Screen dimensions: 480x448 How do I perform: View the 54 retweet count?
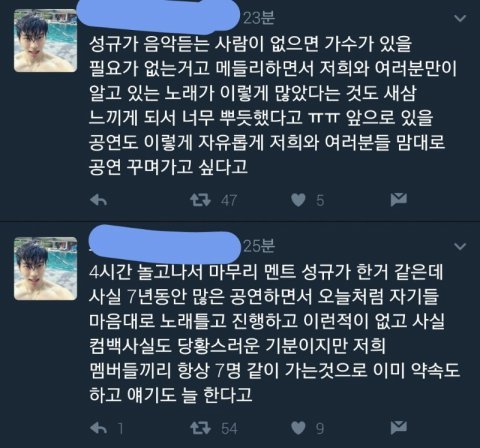click(x=229, y=428)
